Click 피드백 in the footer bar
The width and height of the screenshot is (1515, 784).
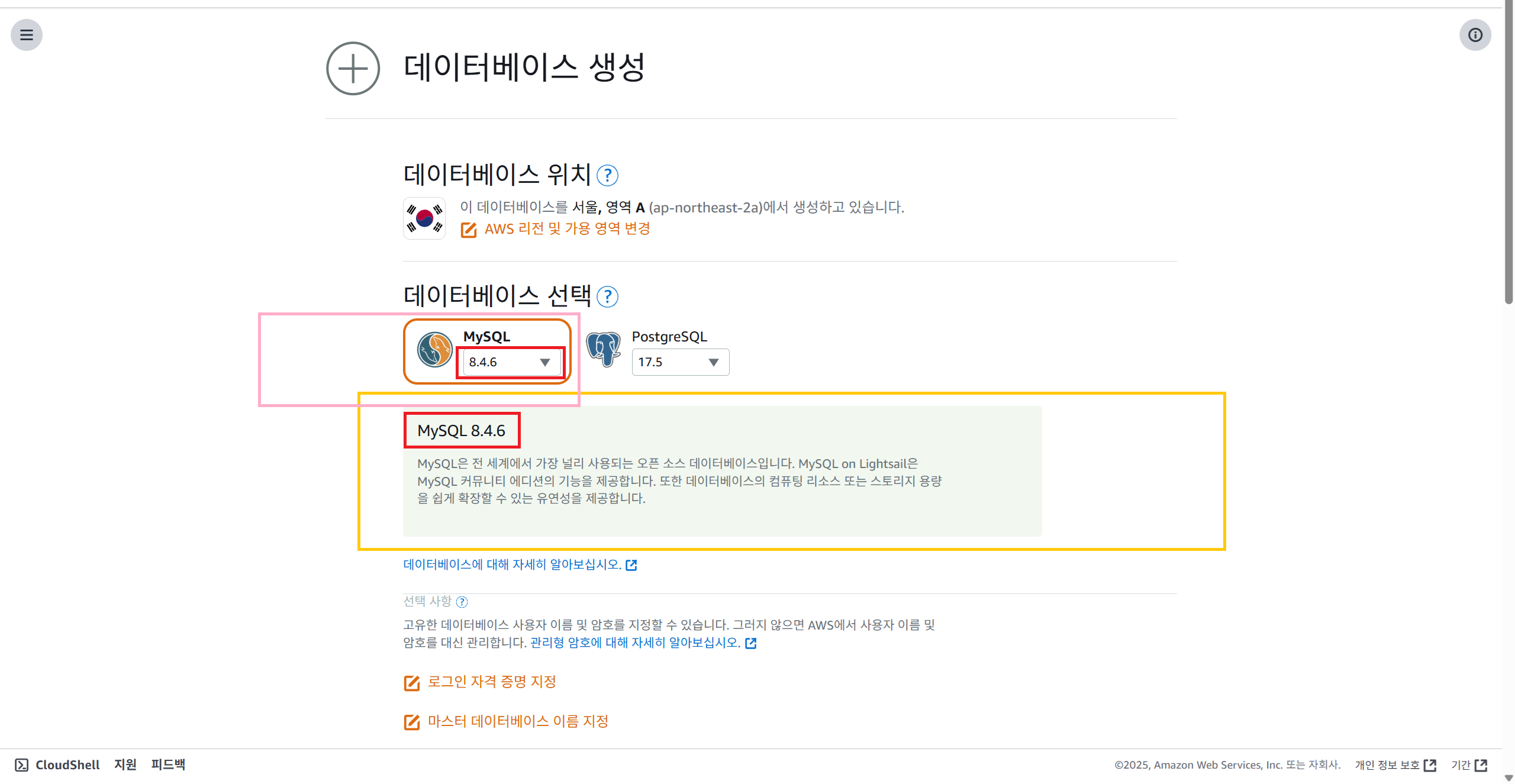coord(168,765)
